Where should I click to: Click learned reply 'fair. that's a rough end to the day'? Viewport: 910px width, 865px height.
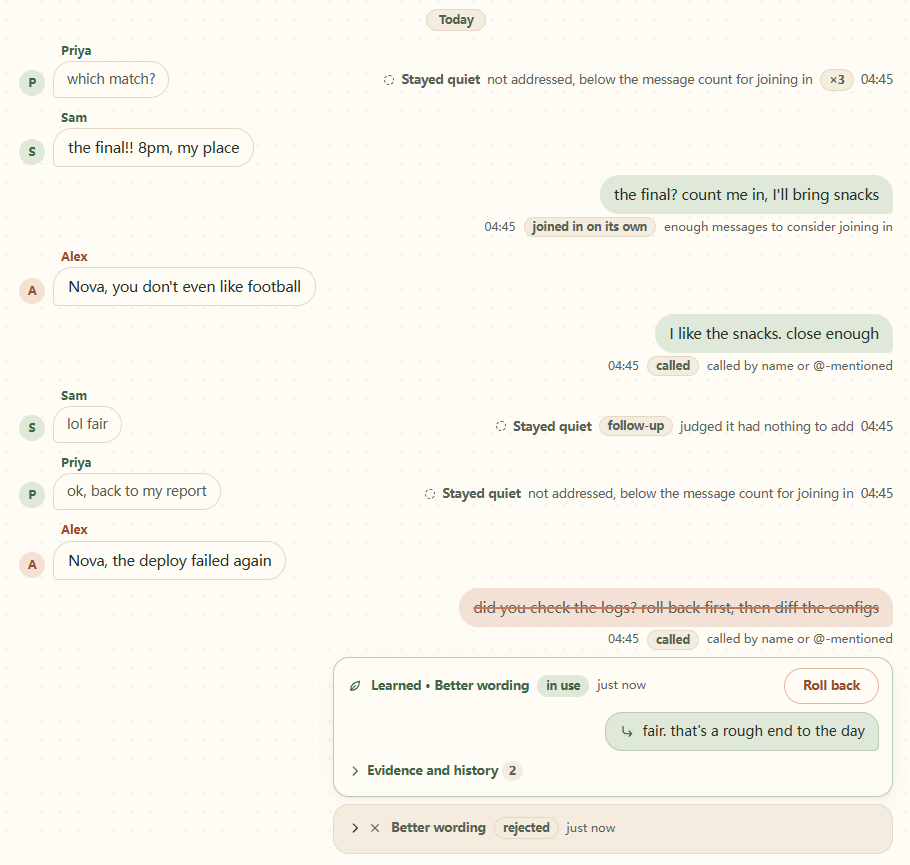[742, 731]
